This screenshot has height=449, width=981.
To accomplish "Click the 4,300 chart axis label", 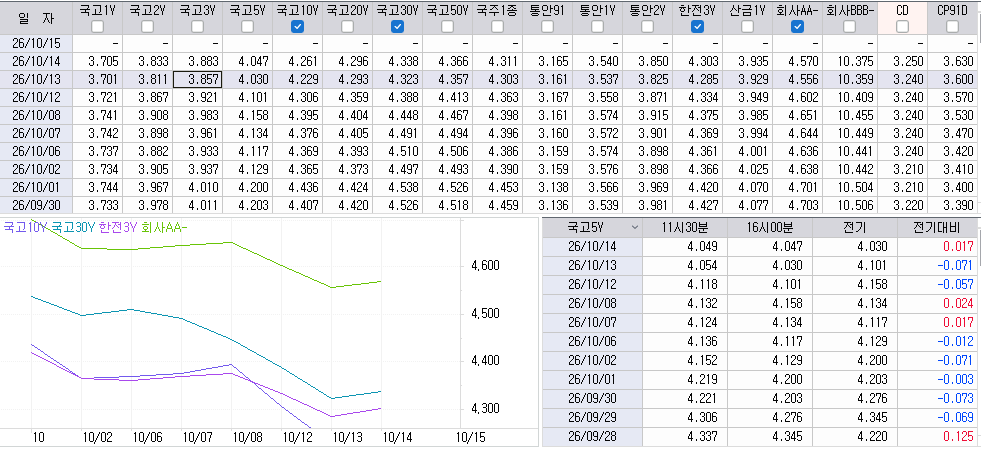I will [x=485, y=408].
